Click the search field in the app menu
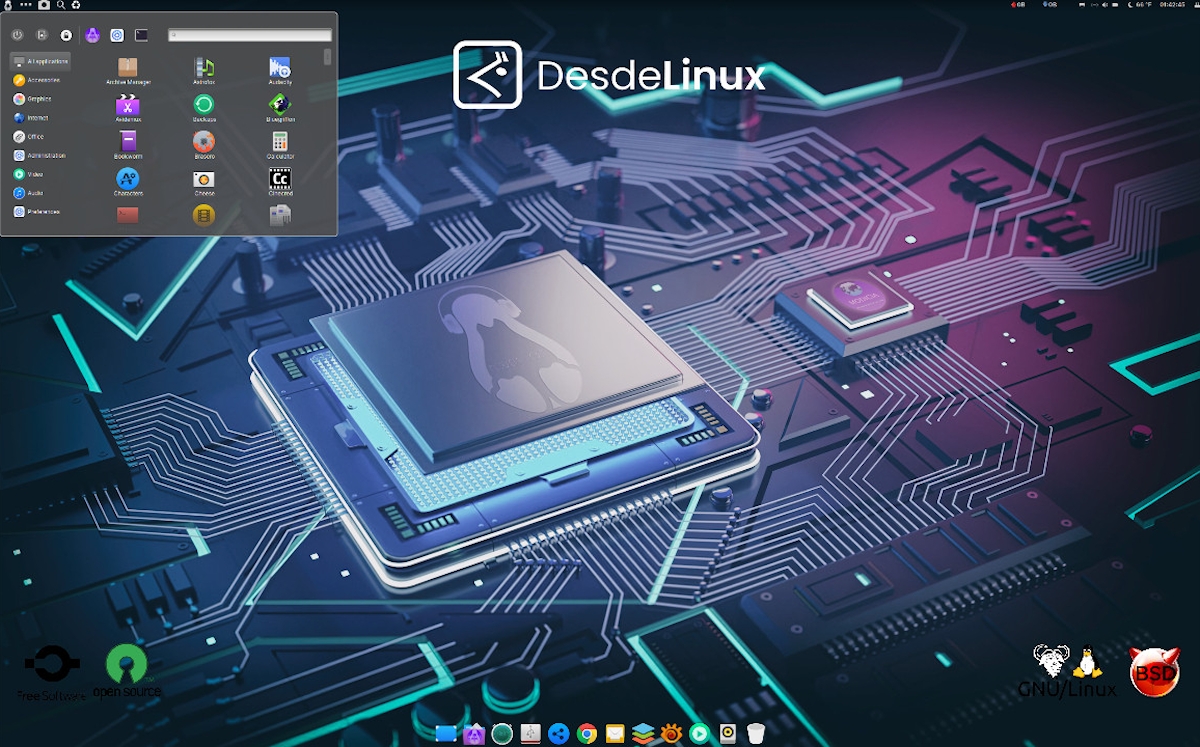1200x747 pixels. coord(250,35)
